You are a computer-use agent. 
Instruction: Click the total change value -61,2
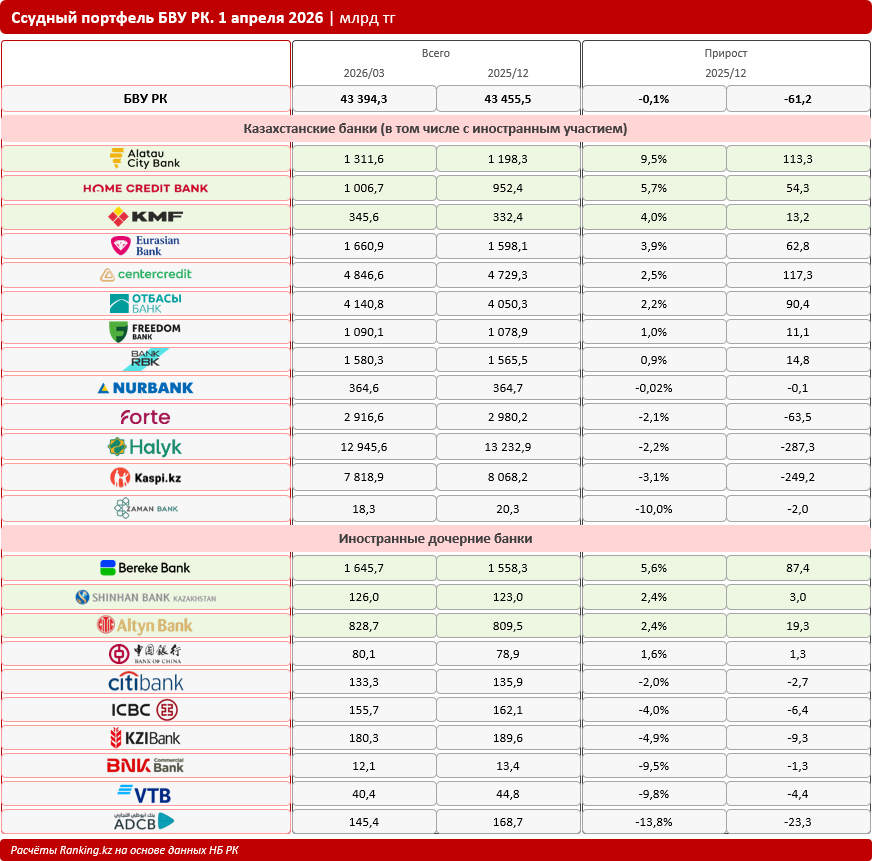click(x=797, y=99)
